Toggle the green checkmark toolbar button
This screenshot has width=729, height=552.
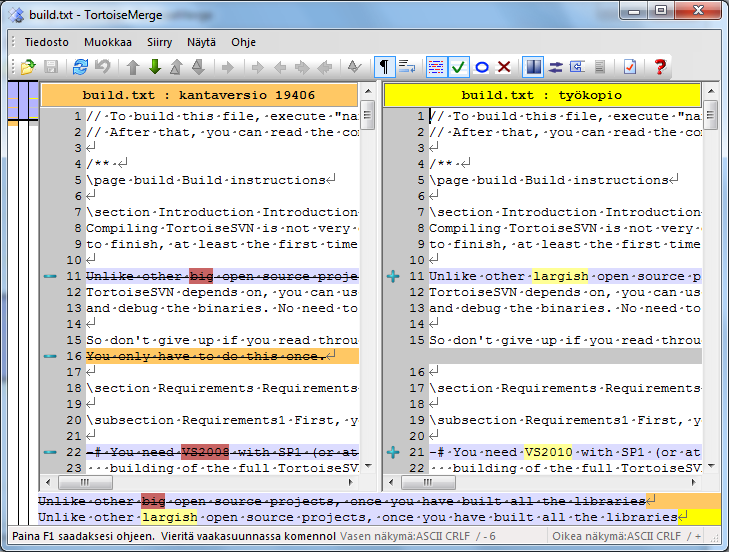point(459,67)
